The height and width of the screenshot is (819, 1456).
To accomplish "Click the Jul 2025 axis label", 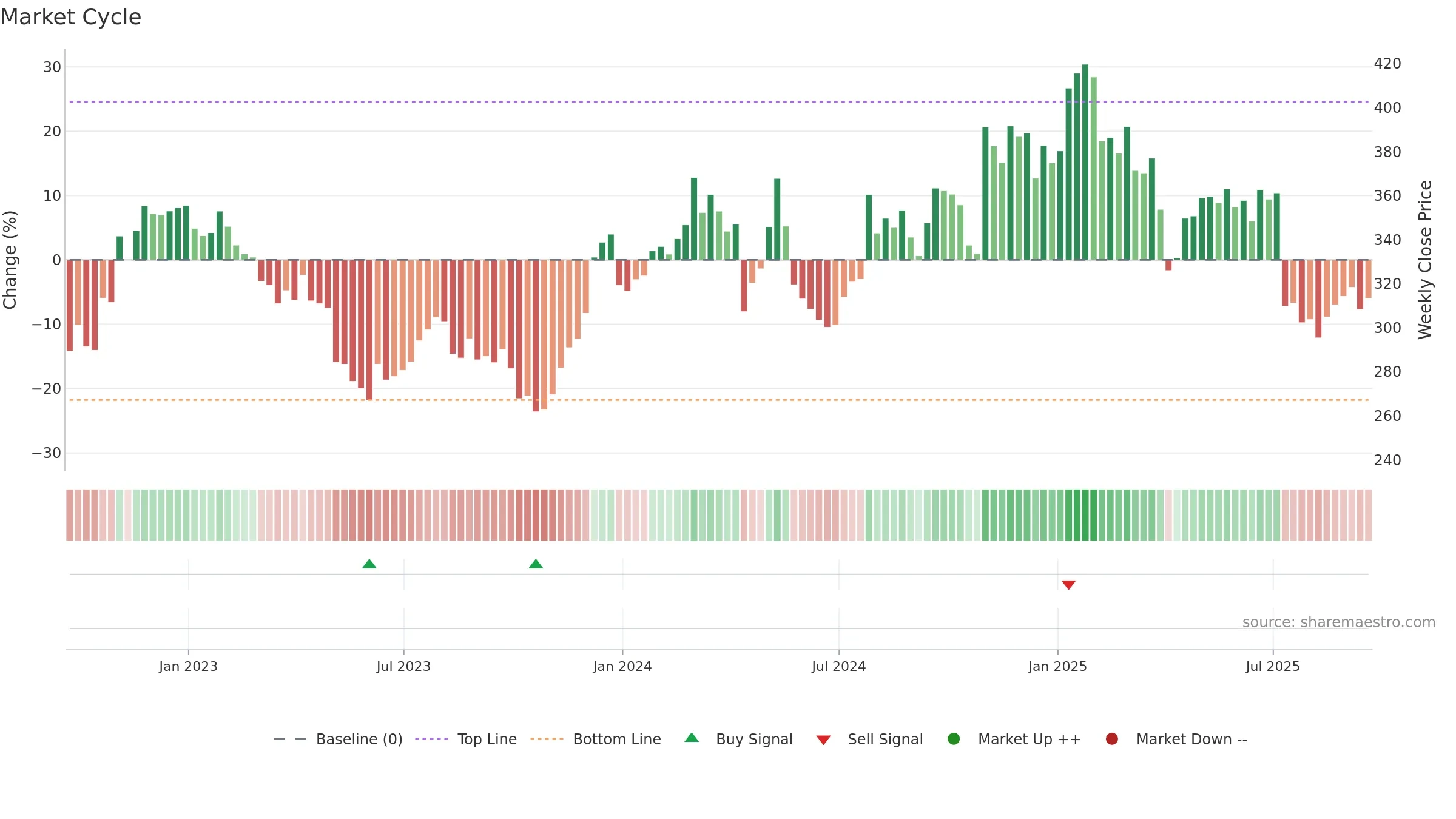I will [x=1273, y=667].
